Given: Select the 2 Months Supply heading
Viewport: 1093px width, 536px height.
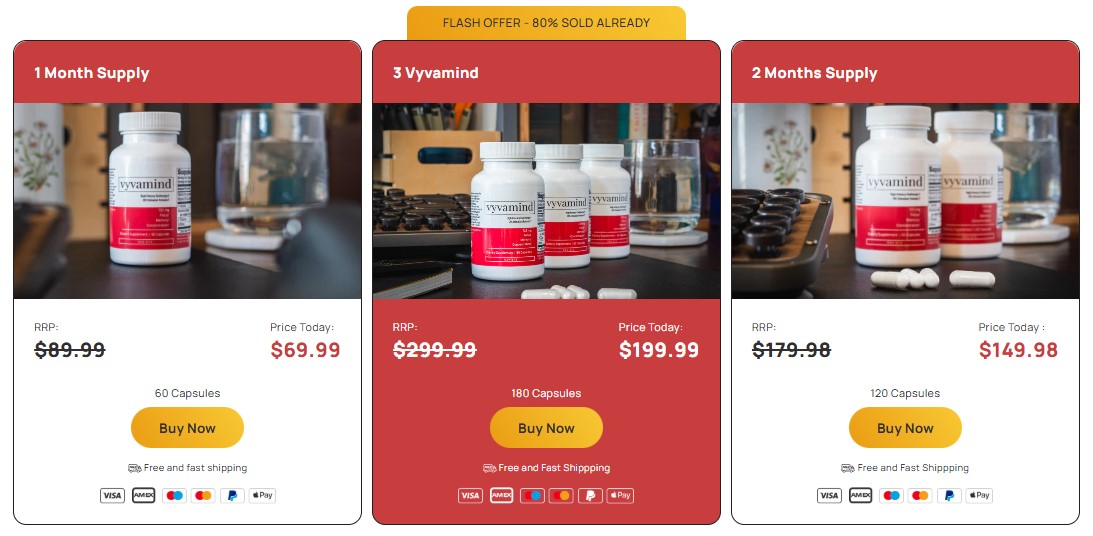Looking at the screenshot, I should [814, 73].
